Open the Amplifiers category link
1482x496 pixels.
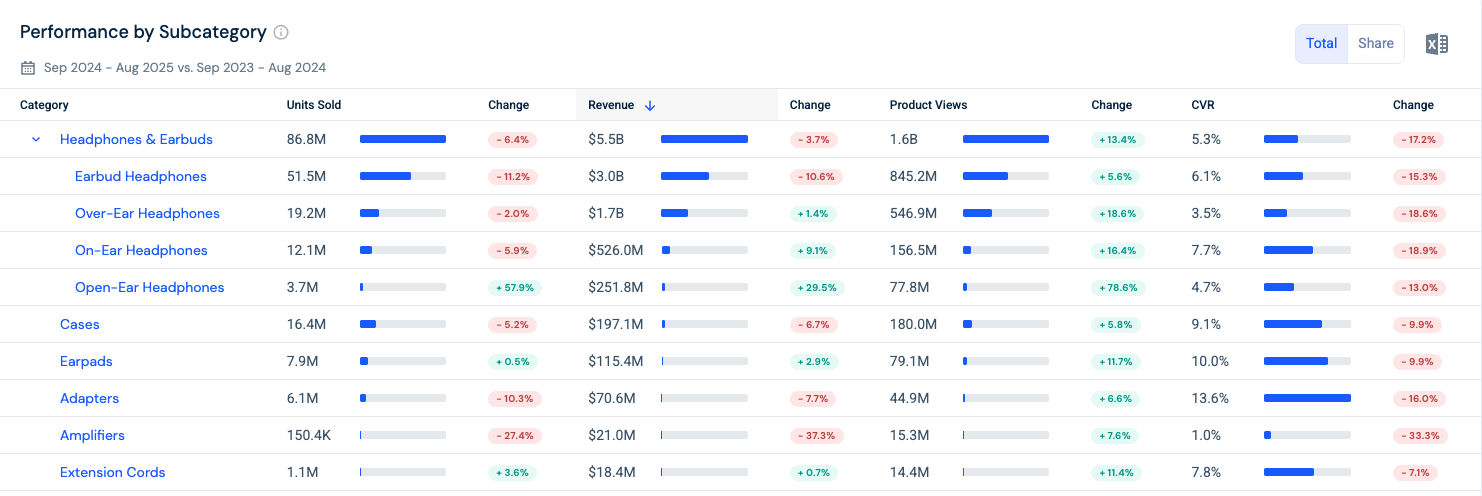coord(92,436)
